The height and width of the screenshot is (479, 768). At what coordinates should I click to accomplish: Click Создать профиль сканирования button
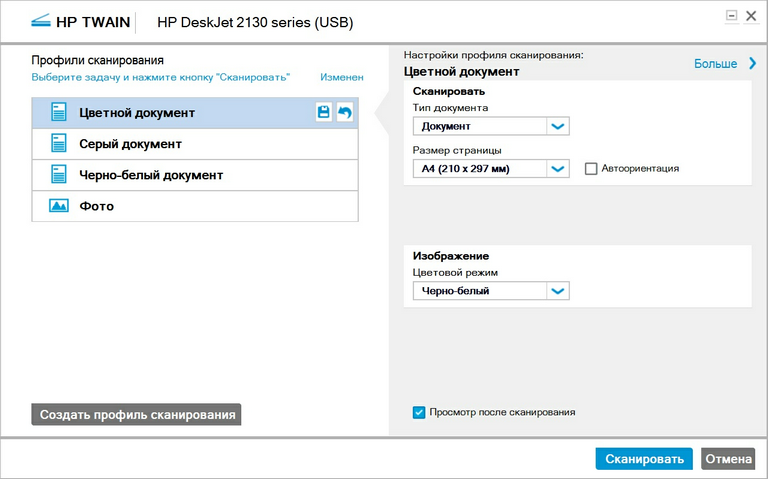point(136,414)
